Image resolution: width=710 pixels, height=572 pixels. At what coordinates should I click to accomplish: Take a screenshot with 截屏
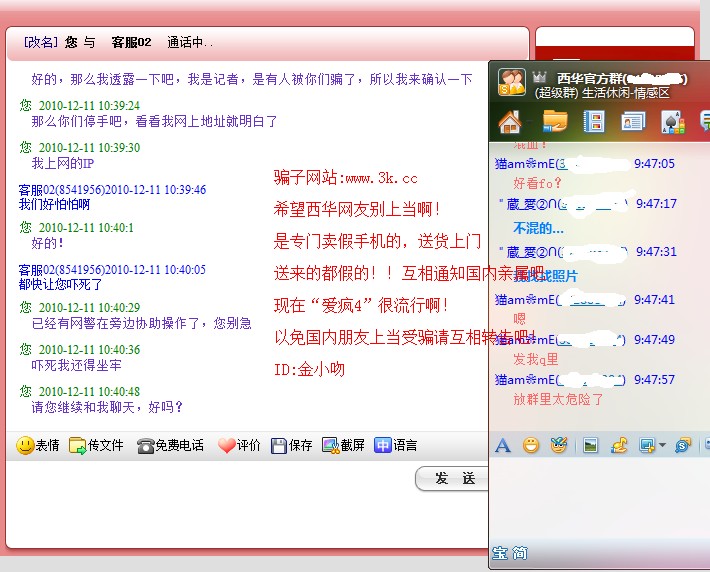(x=343, y=446)
